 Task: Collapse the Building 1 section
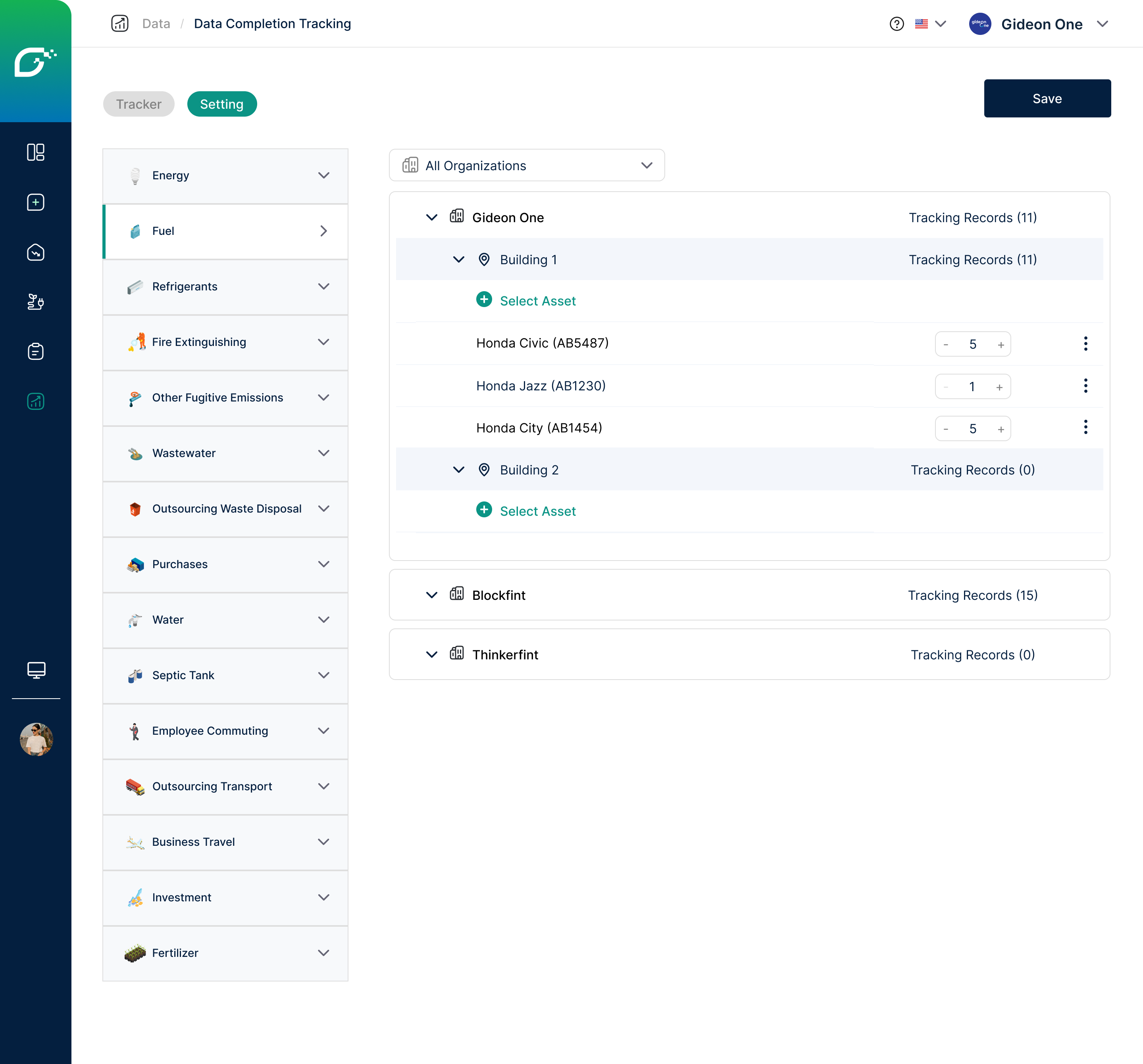(458, 260)
